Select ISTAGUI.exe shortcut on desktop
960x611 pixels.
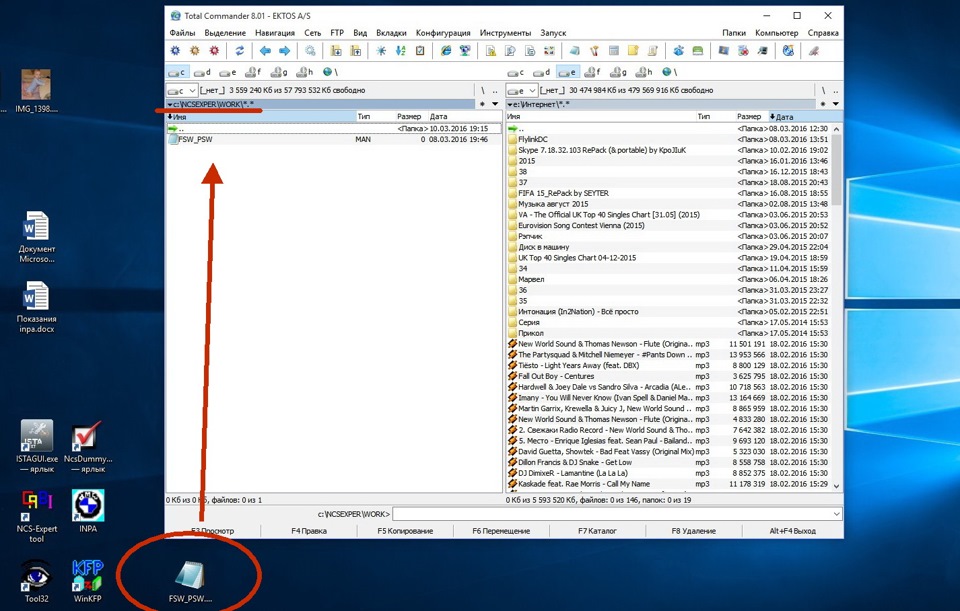36,446
